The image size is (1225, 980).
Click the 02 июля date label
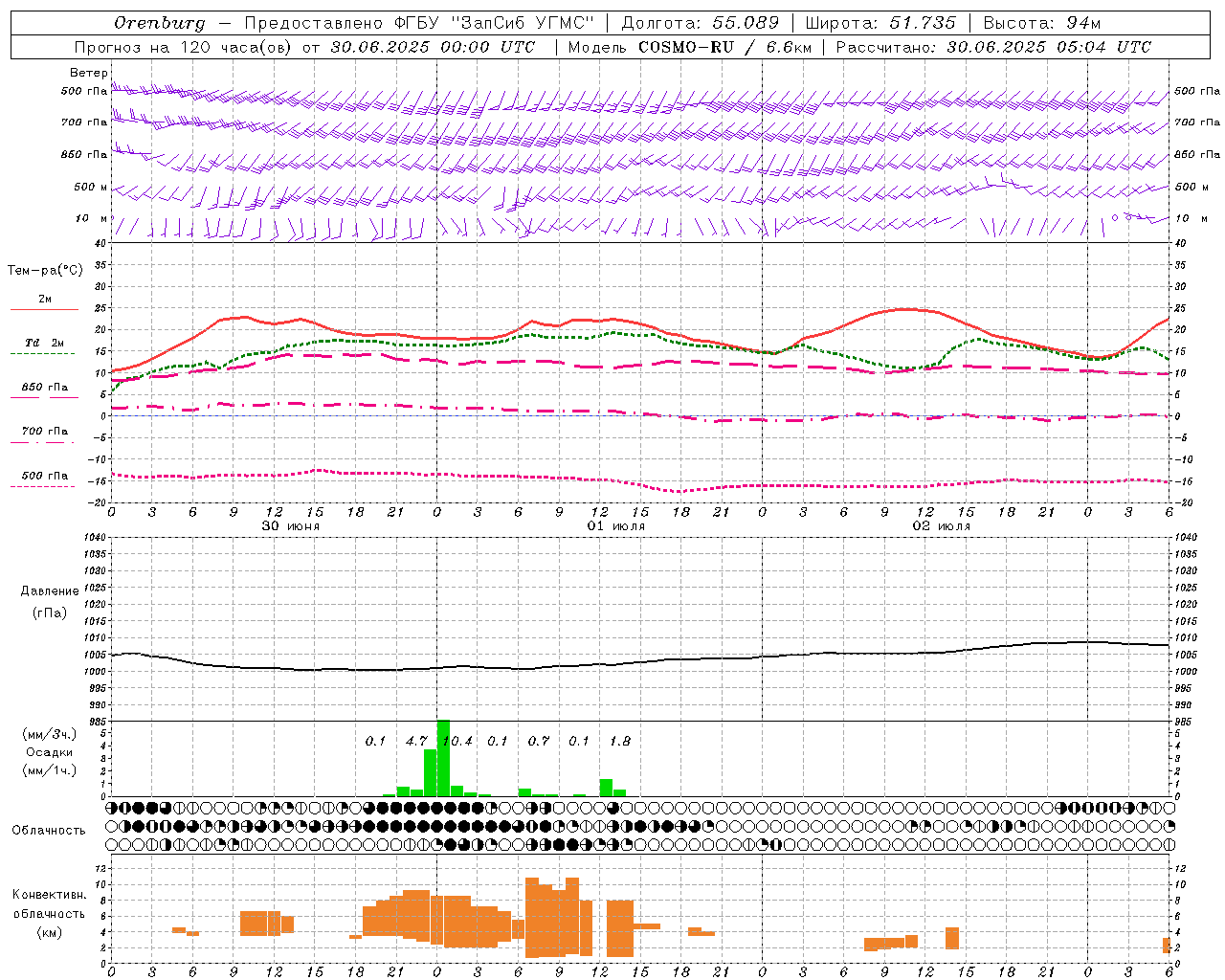tap(942, 526)
